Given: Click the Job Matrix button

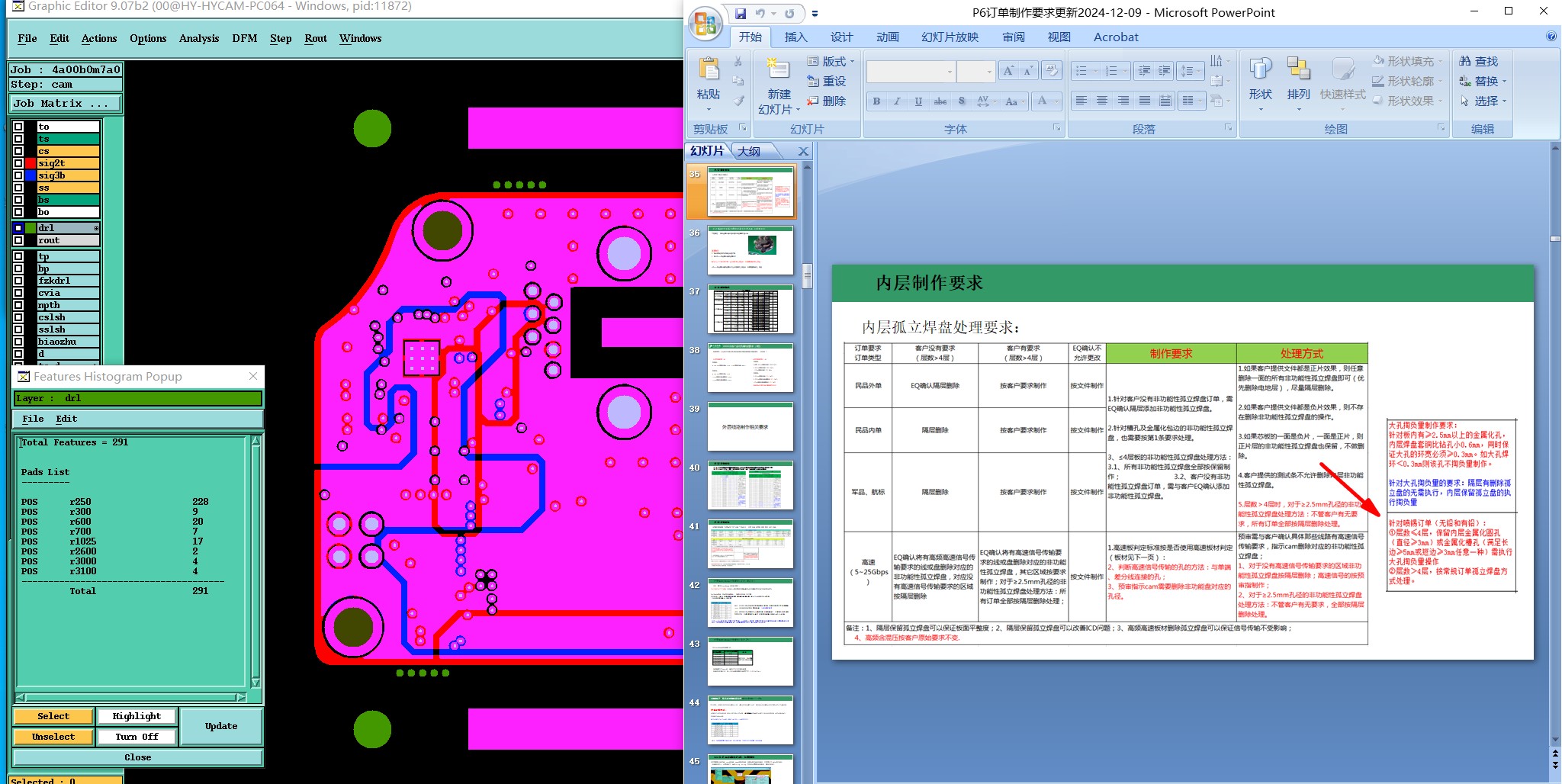Looking at the screenshot, I should point(66,103).
